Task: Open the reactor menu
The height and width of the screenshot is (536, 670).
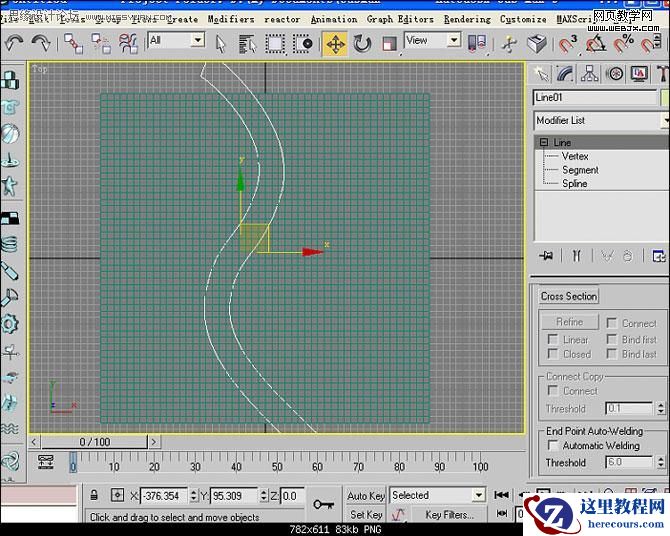Action: (x=282, y=19)
